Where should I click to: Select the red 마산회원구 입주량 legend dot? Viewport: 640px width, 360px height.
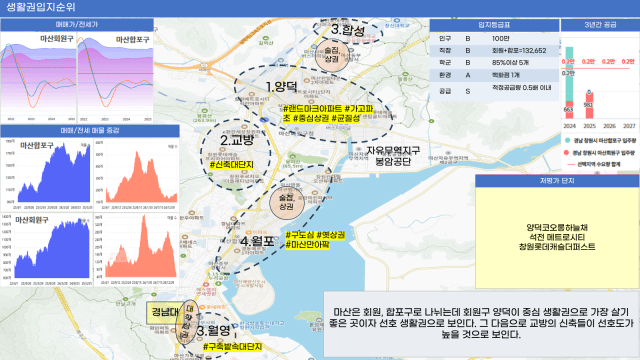(x=567, y=153)
